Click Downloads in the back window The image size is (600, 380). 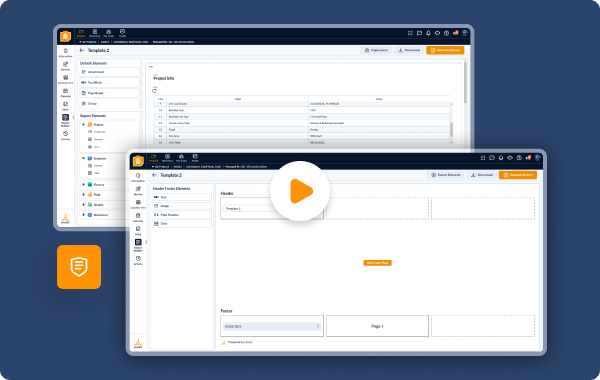click(x=409, y=50)
